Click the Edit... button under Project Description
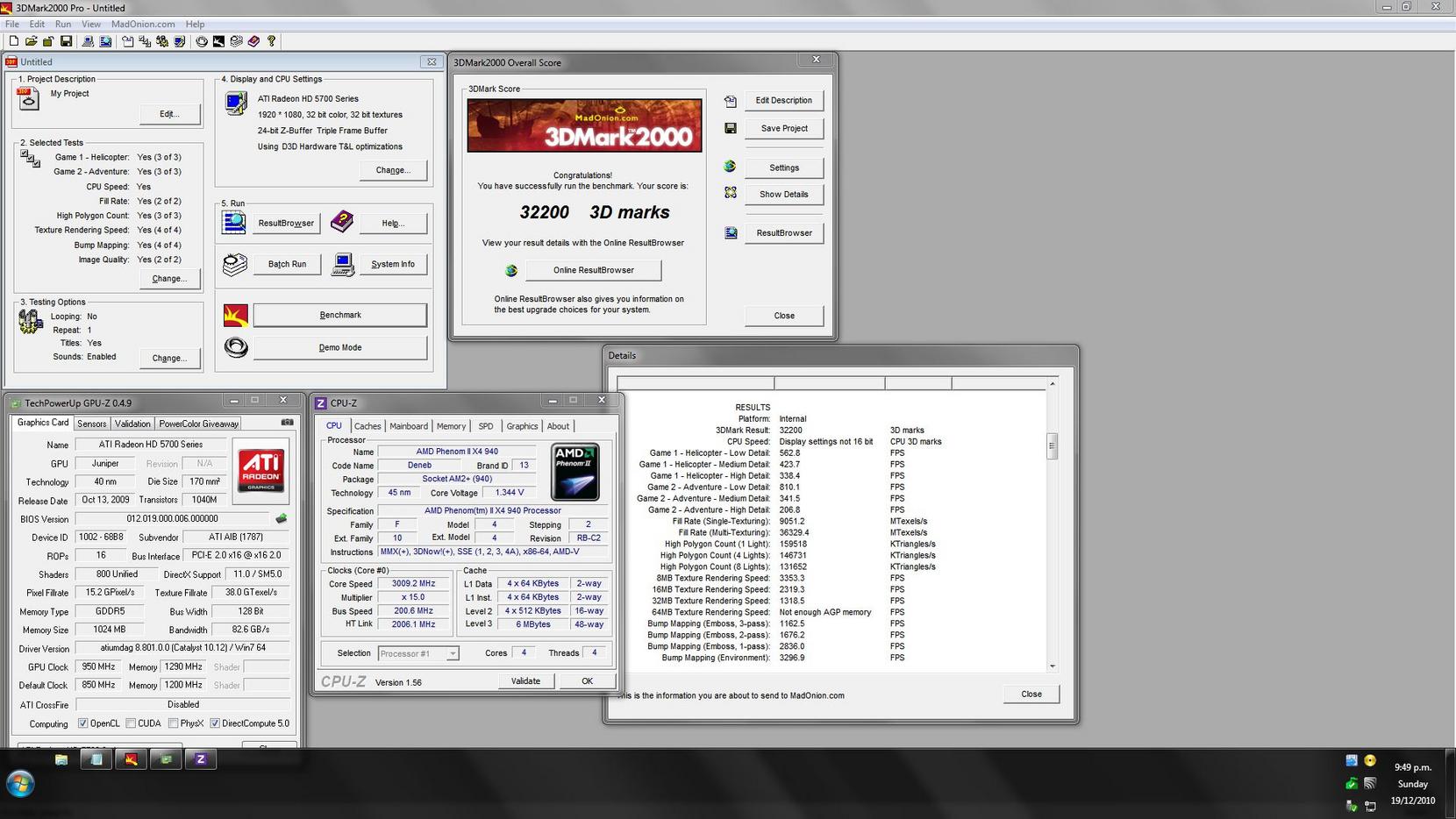Viewport: 1456px width, 819px height. [x=169, y=114]
